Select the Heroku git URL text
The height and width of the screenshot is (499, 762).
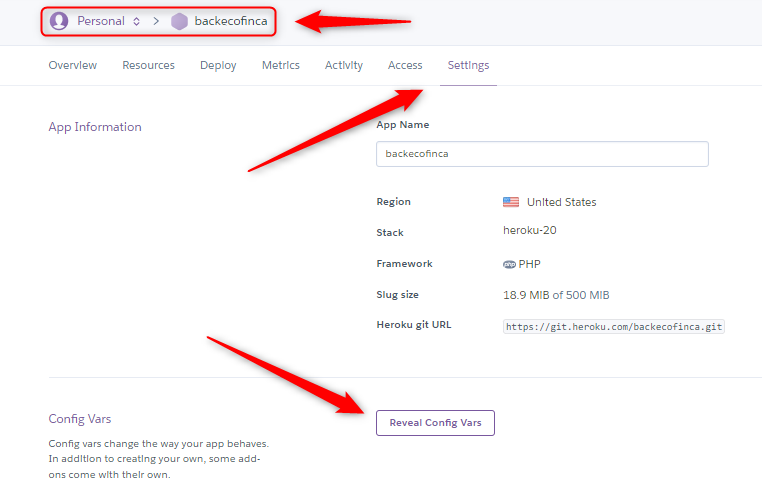[614, 327]
